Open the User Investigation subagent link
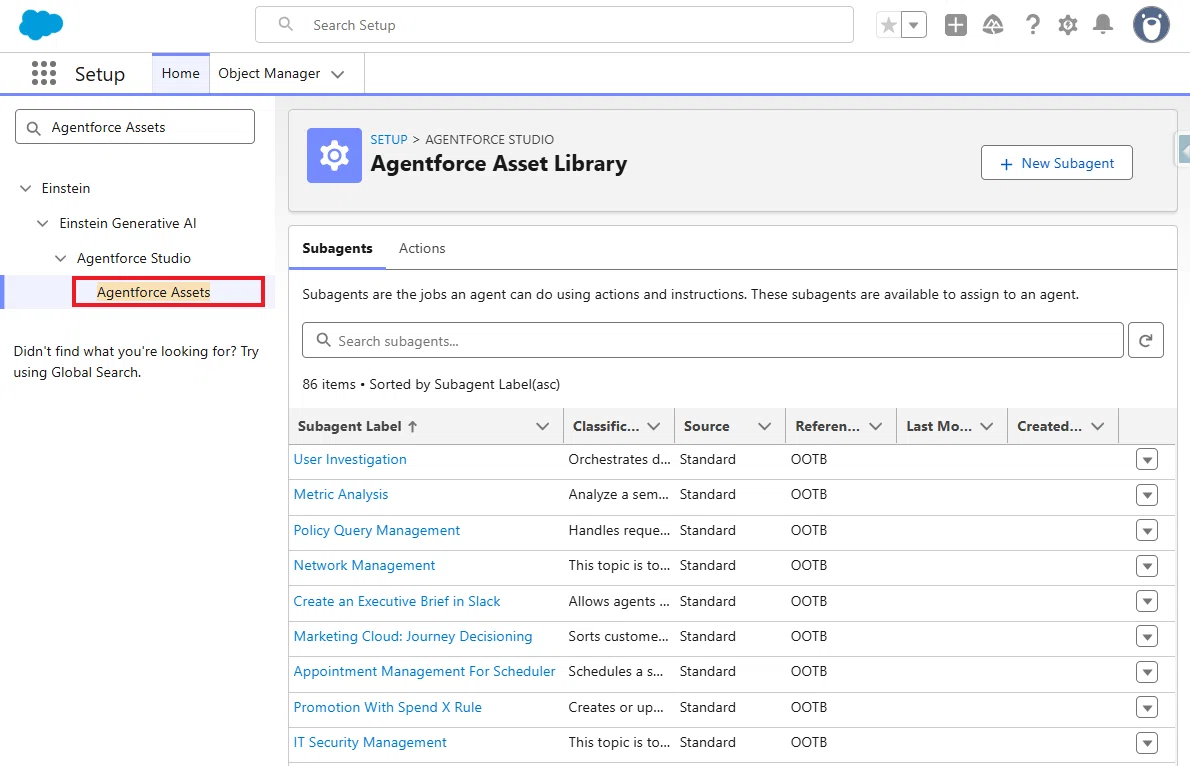This screenshot has width=1190, height=766. tap(350, 459)
